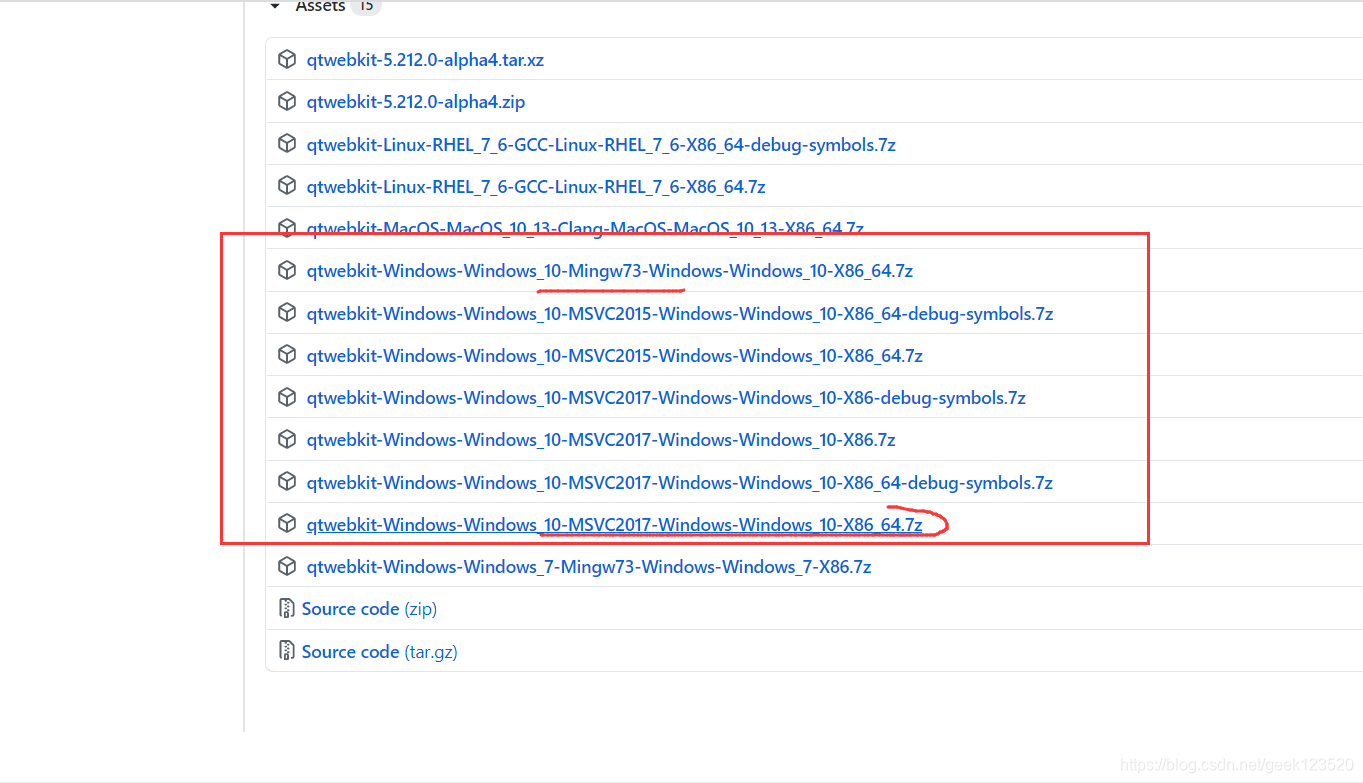Open MSVC2017 X86_64-debug-symbols.7z link
The width and height of the screenshot is (1363, 783).
[680, 483]
